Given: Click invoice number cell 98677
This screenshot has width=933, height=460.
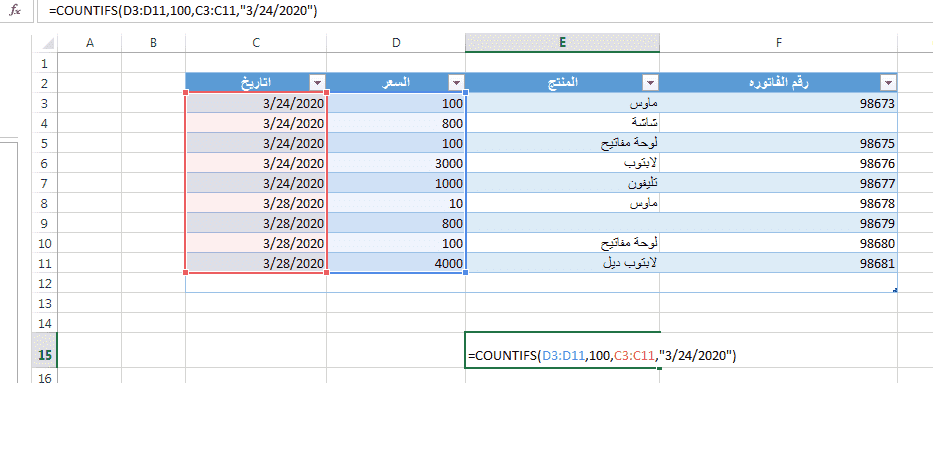Looking at the screenshot, I should [778, 183].
